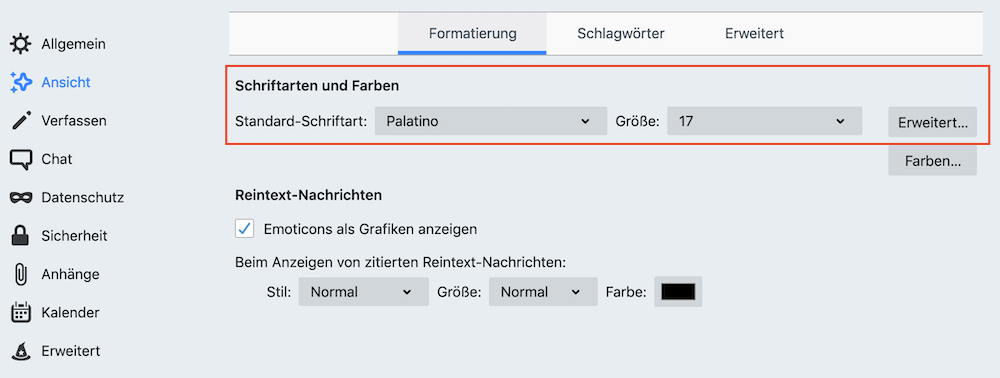The image size is (1000, 378).
Task: Open the Standard-Schriftart Palatino dropdown
Action: [490, 121]
